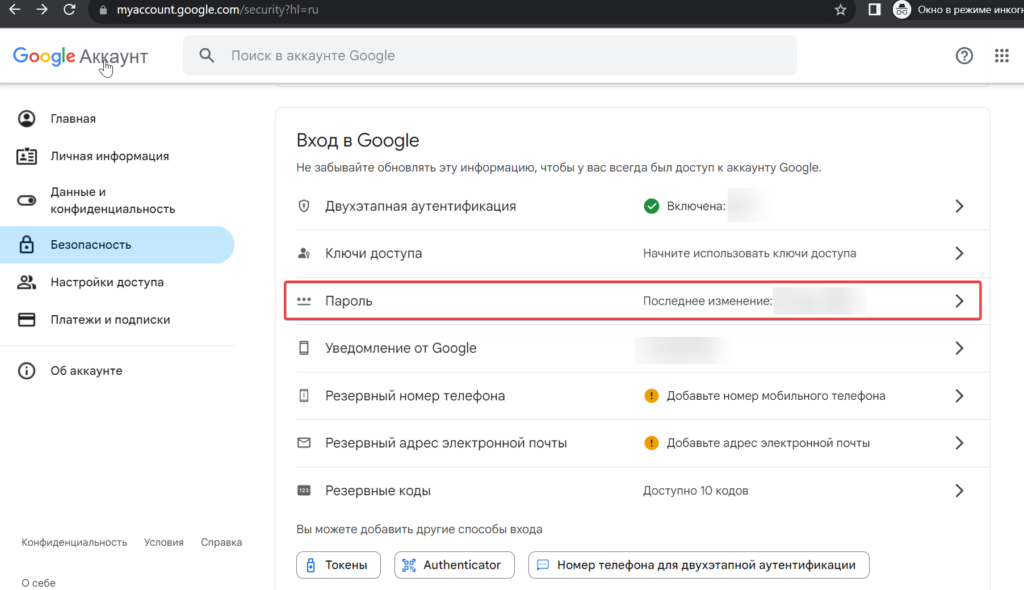Click the Главная profile icon
Image resolution: width=1024 pixels, height=590 pixels.
26,118
